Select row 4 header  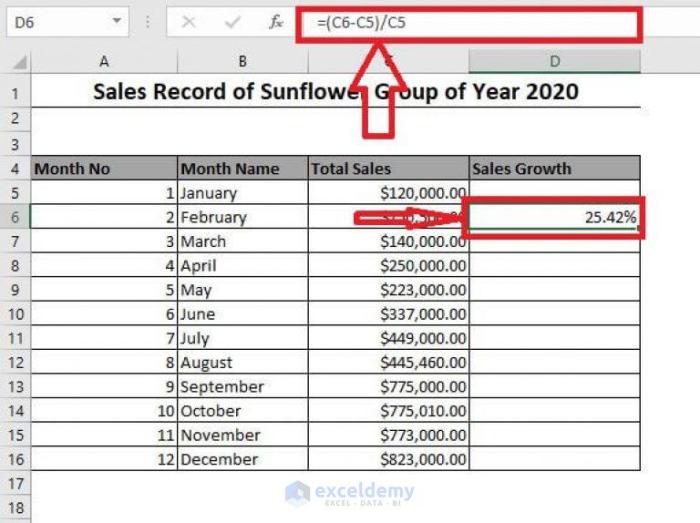15,169
